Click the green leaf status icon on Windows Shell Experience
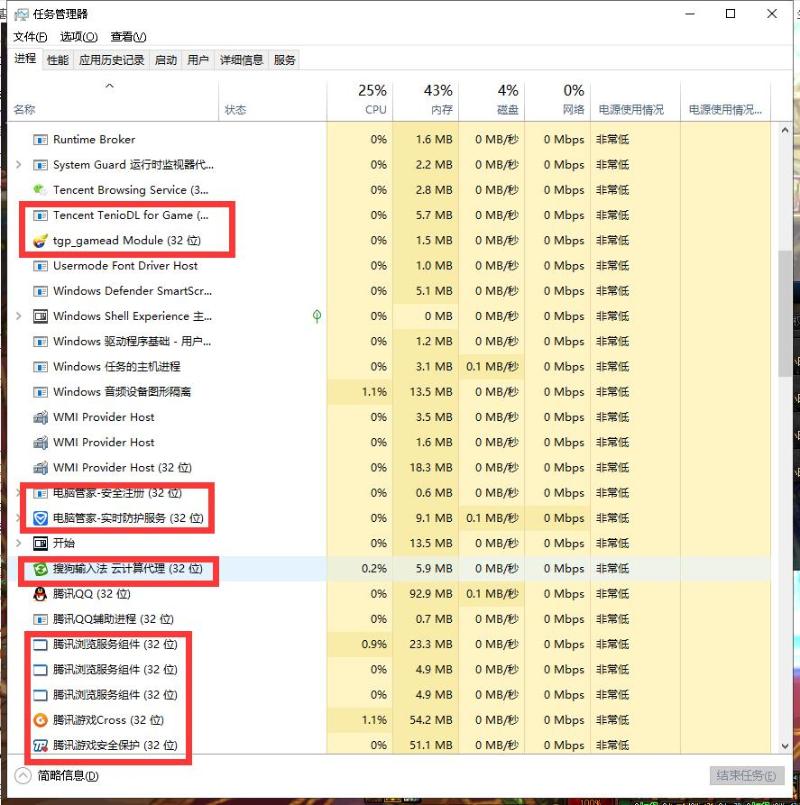This screenshot has width=800, height=805. (317, 316)
